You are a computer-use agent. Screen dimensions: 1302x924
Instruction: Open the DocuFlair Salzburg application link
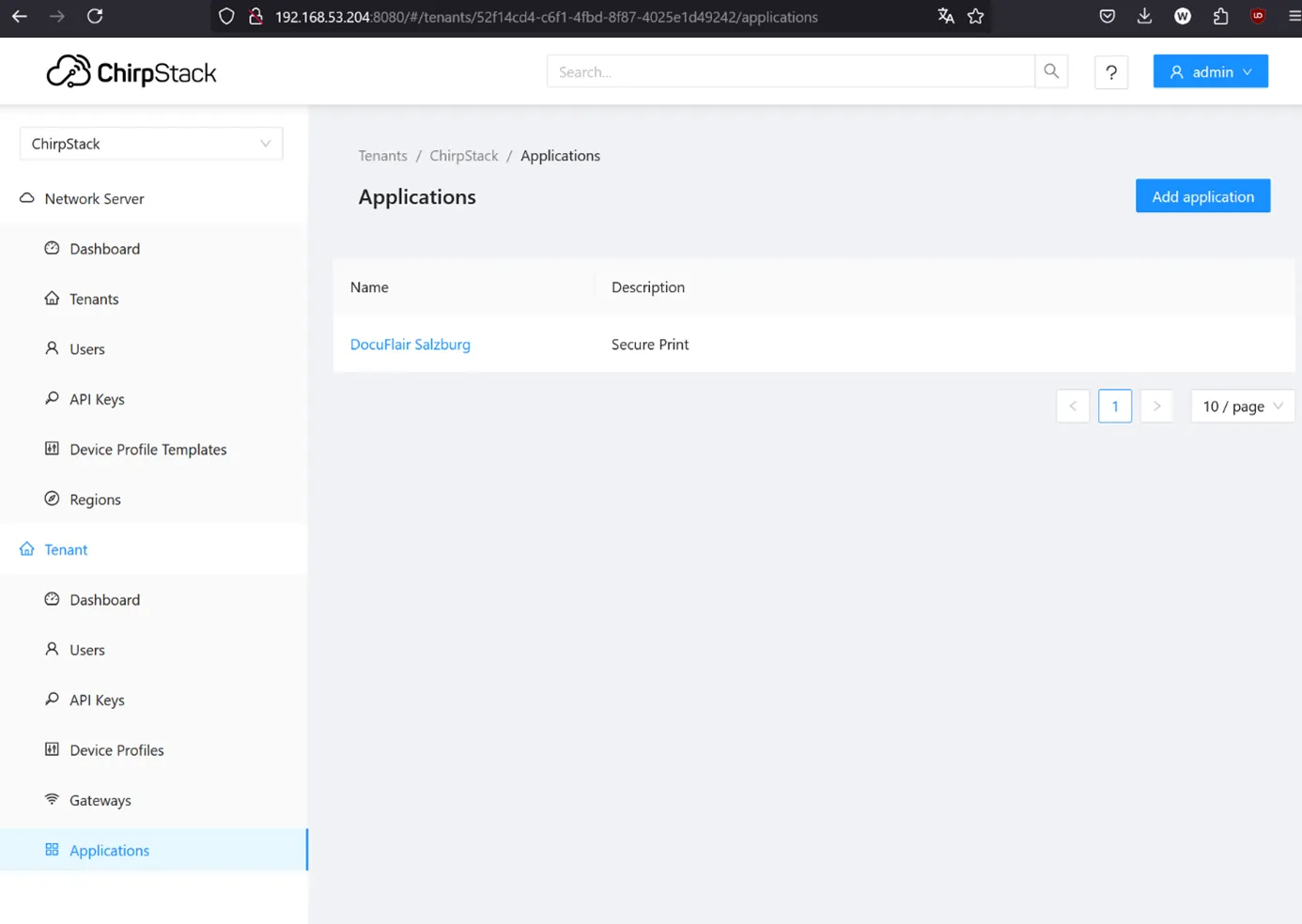pos(411,345)
